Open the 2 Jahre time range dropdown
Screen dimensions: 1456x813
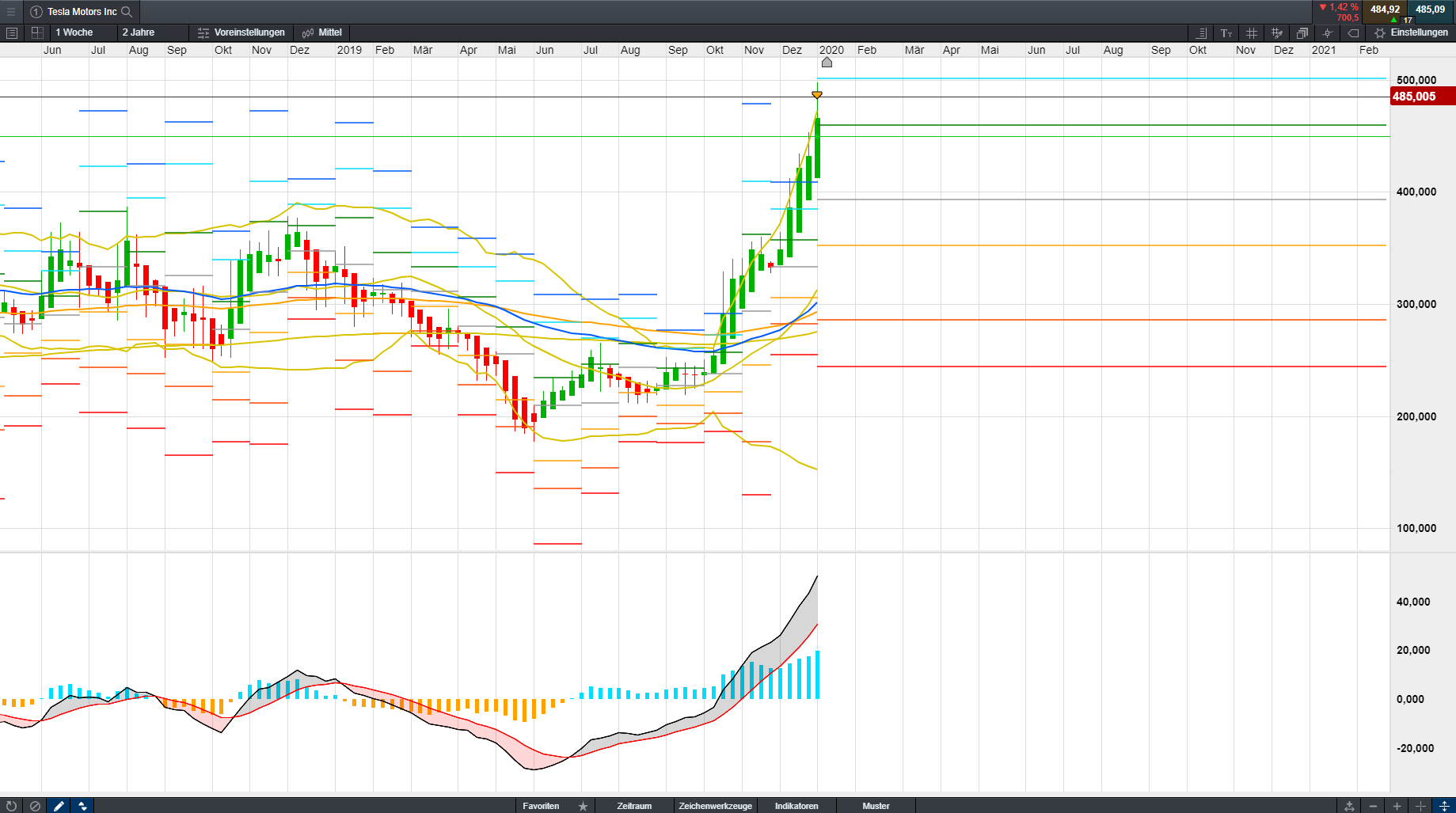click(x=153, y=32)
